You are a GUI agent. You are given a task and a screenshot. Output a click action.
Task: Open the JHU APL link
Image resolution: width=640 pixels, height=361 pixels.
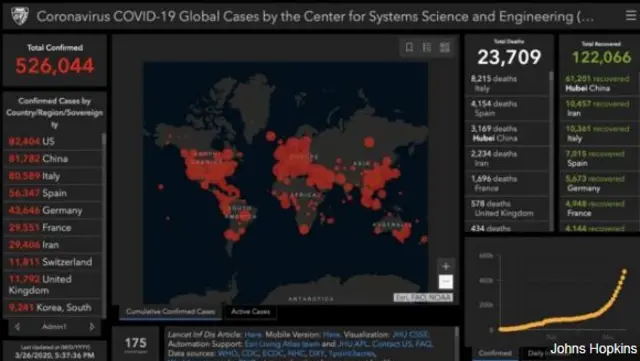(x=353, y=344)
